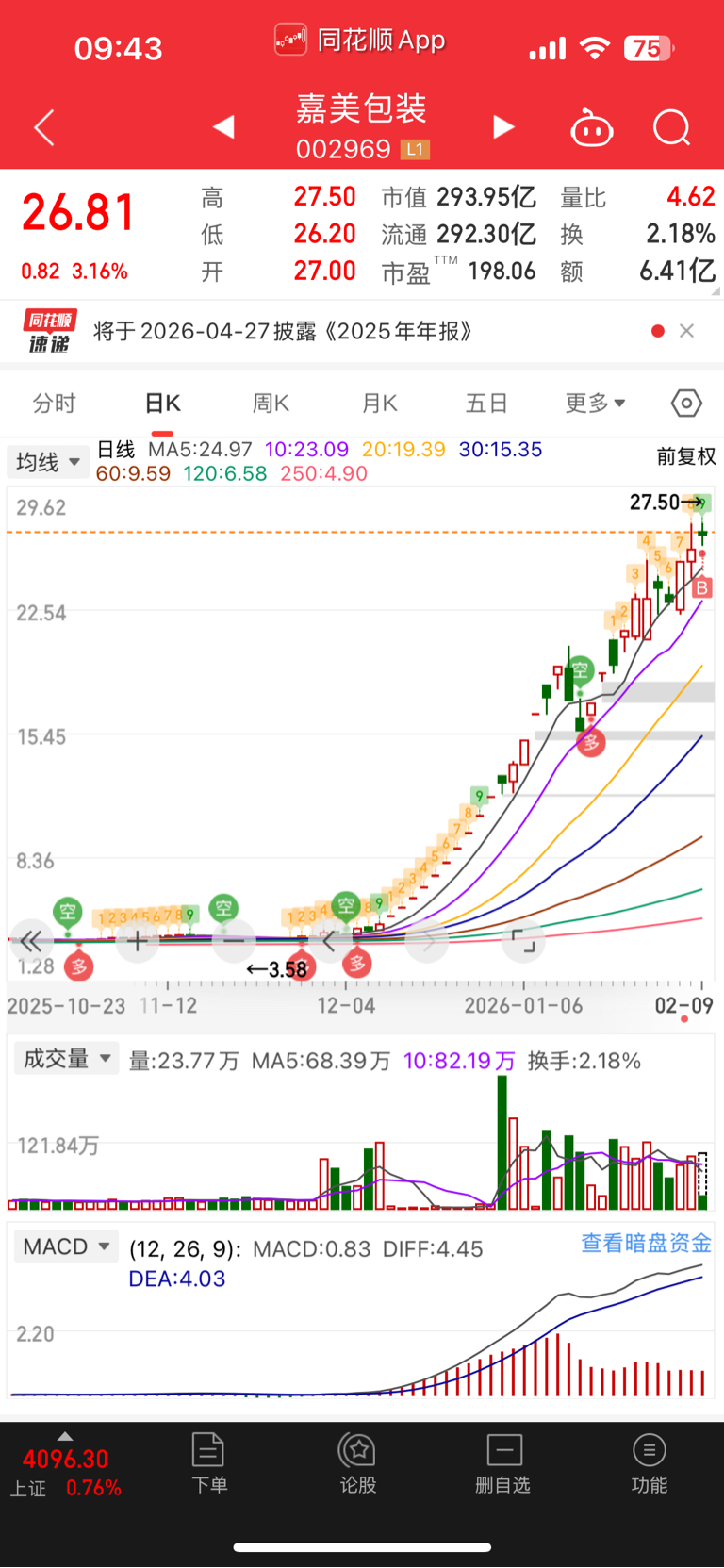Select the 日K tab
This screenshot has height=1568, width=724.
(x=162, y=404)
